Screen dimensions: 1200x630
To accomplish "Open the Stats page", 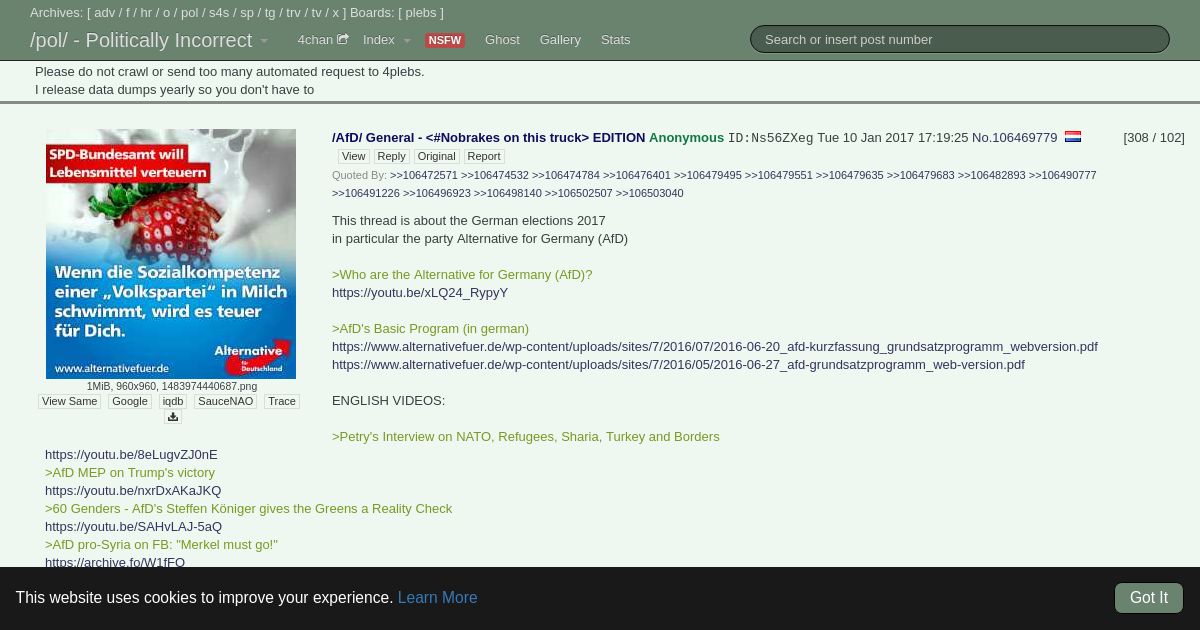I will (615, 40).
